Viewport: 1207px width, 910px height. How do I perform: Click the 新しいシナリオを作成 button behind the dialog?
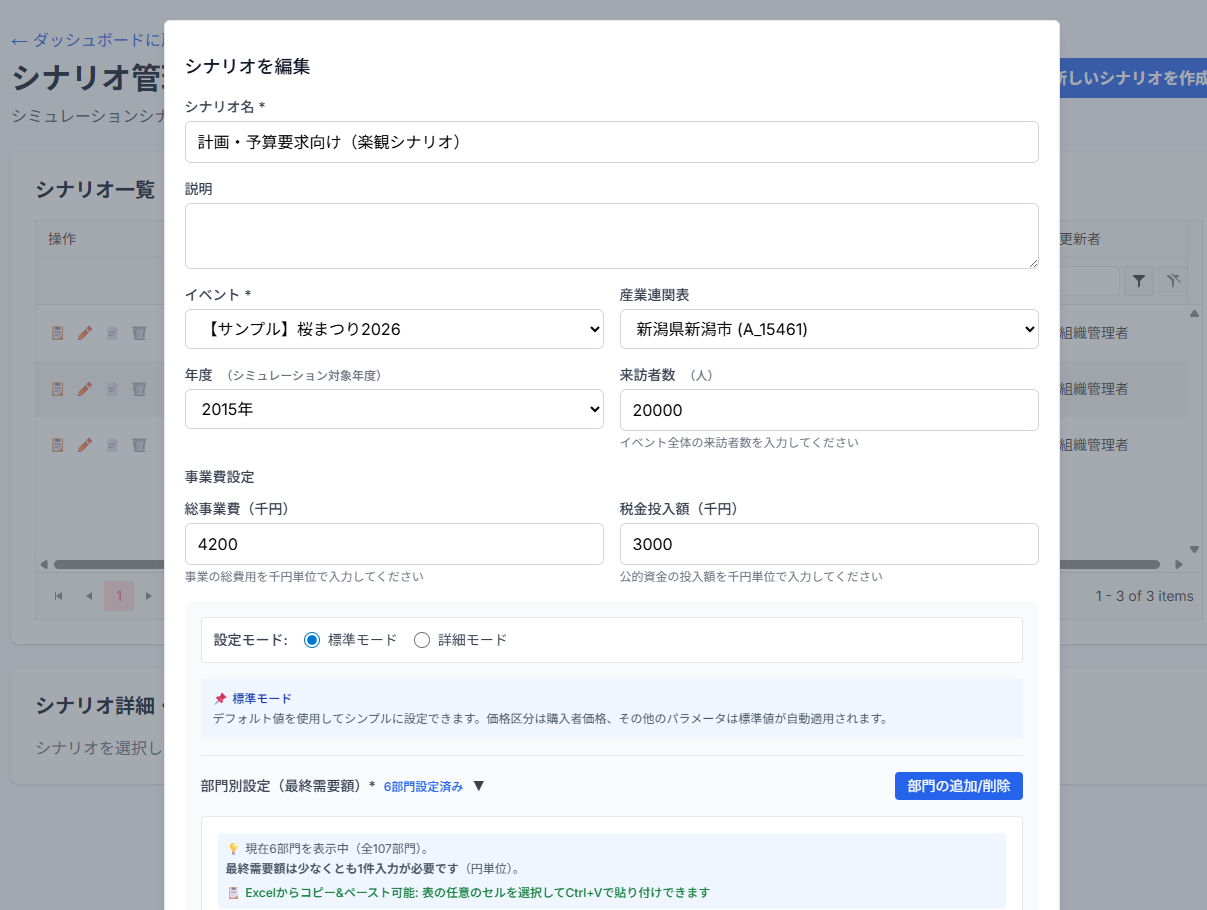1132,78
